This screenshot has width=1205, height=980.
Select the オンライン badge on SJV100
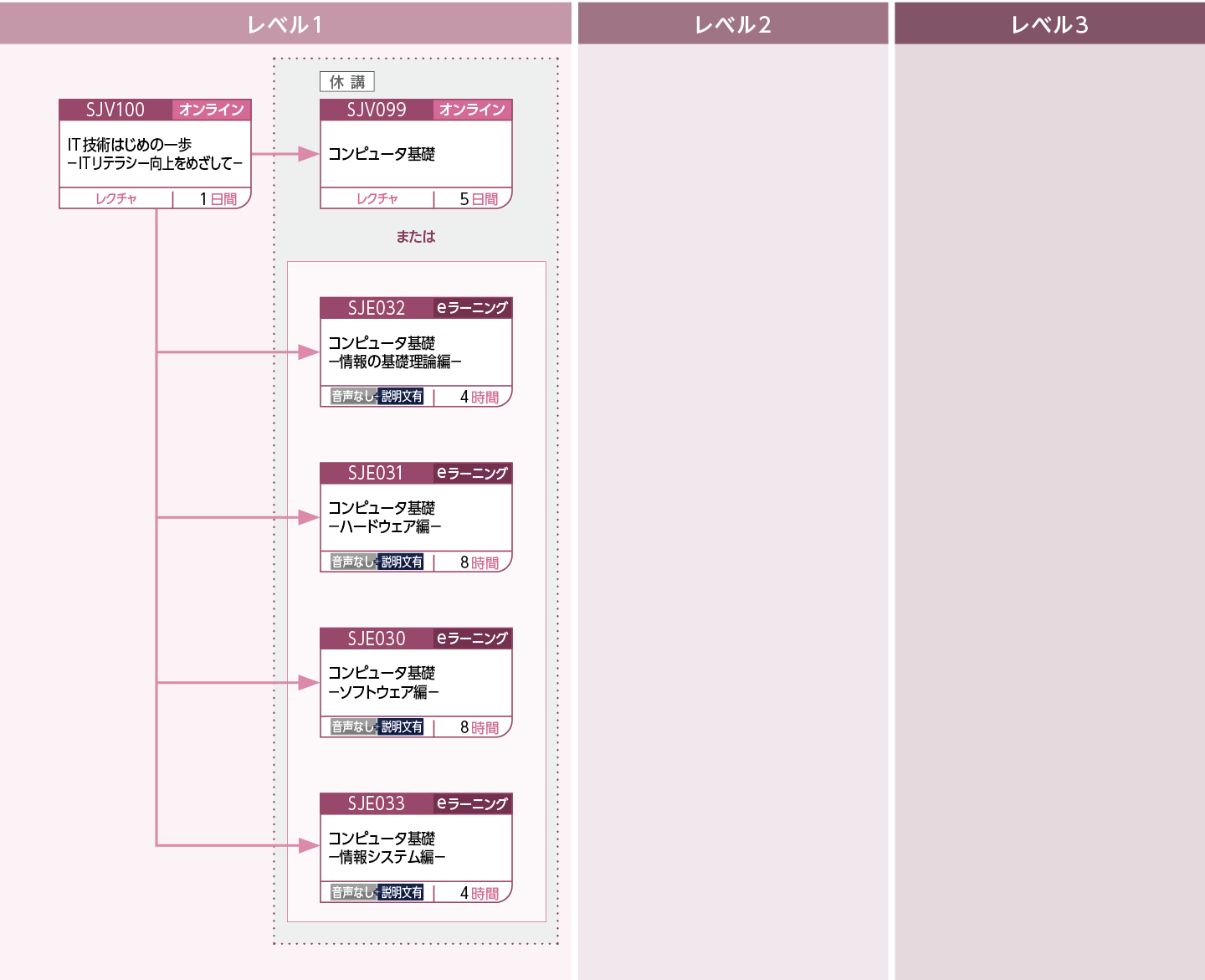click(212, 110)
